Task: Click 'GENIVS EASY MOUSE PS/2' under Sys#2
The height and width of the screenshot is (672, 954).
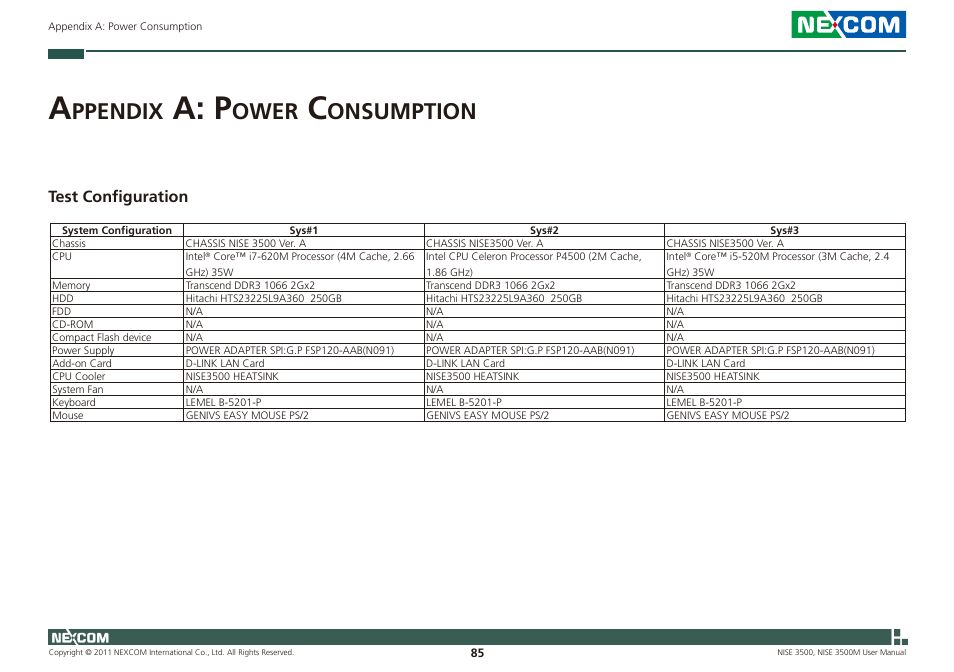Action: click(487, 415)
